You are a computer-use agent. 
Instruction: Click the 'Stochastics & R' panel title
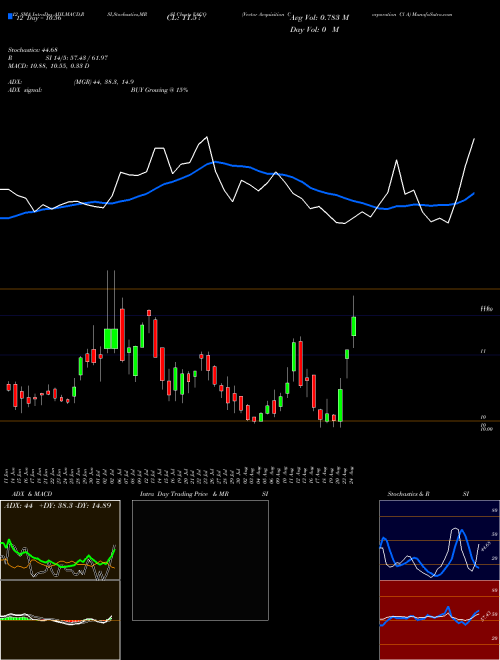click(x=408, y=494)
